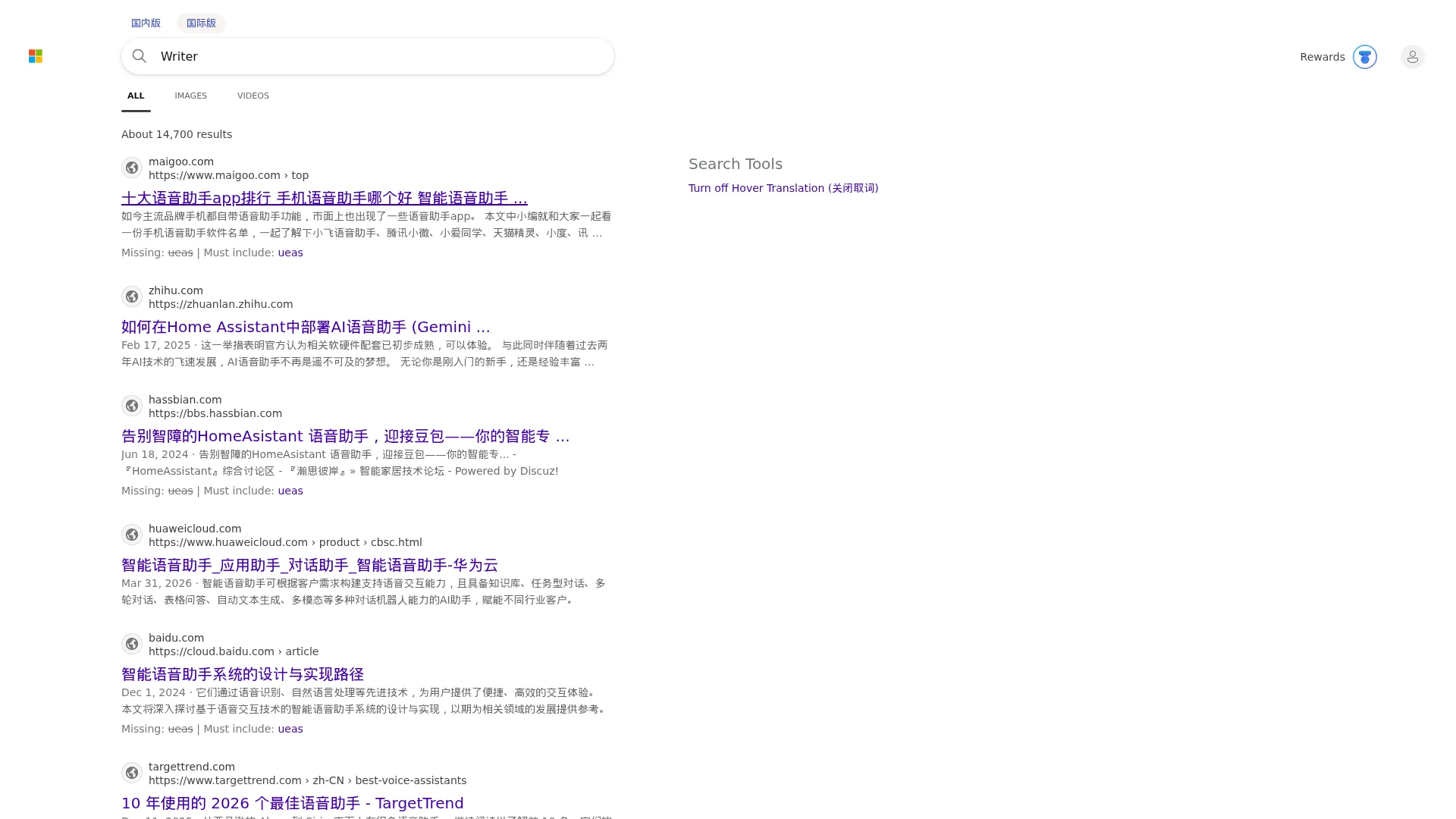Switch to the VIDEOS tab
The height and width of the screenshot is (819, 1456).
[x=253, y=96]
